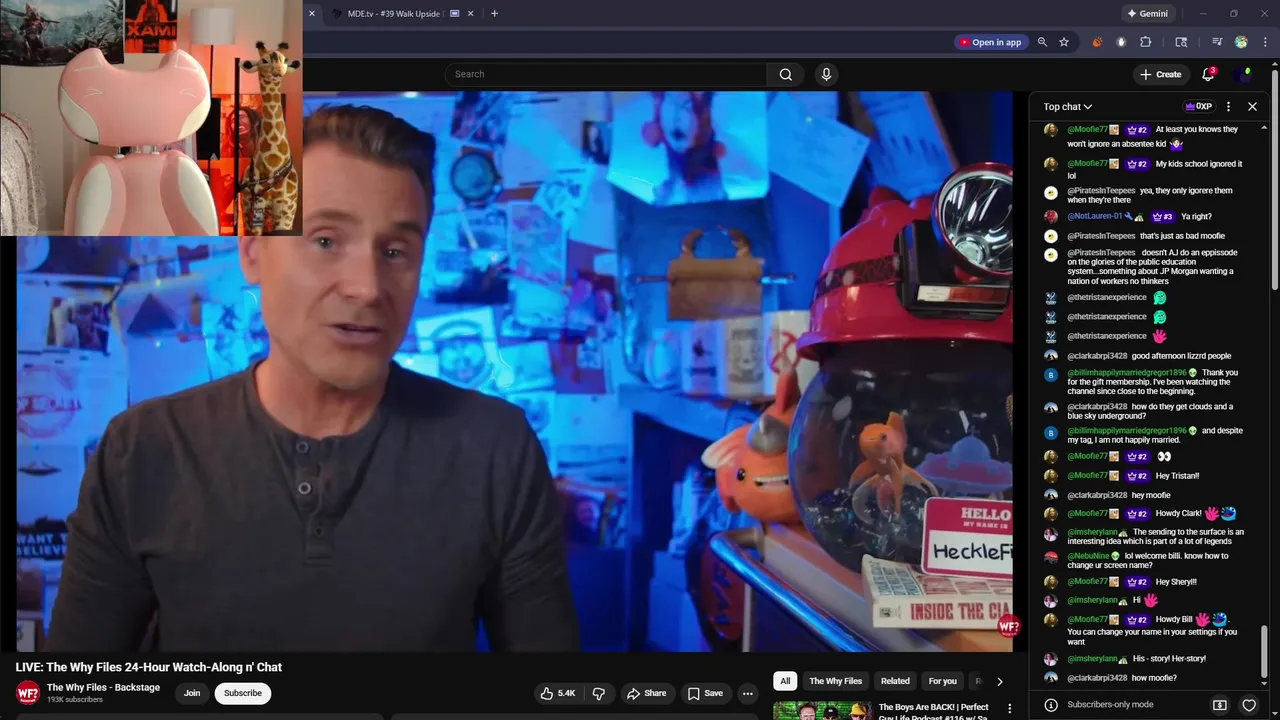1280x720 pixels.
Task: Click the Subscribers-only mode chat text
Action: (x=1110, y=705)
